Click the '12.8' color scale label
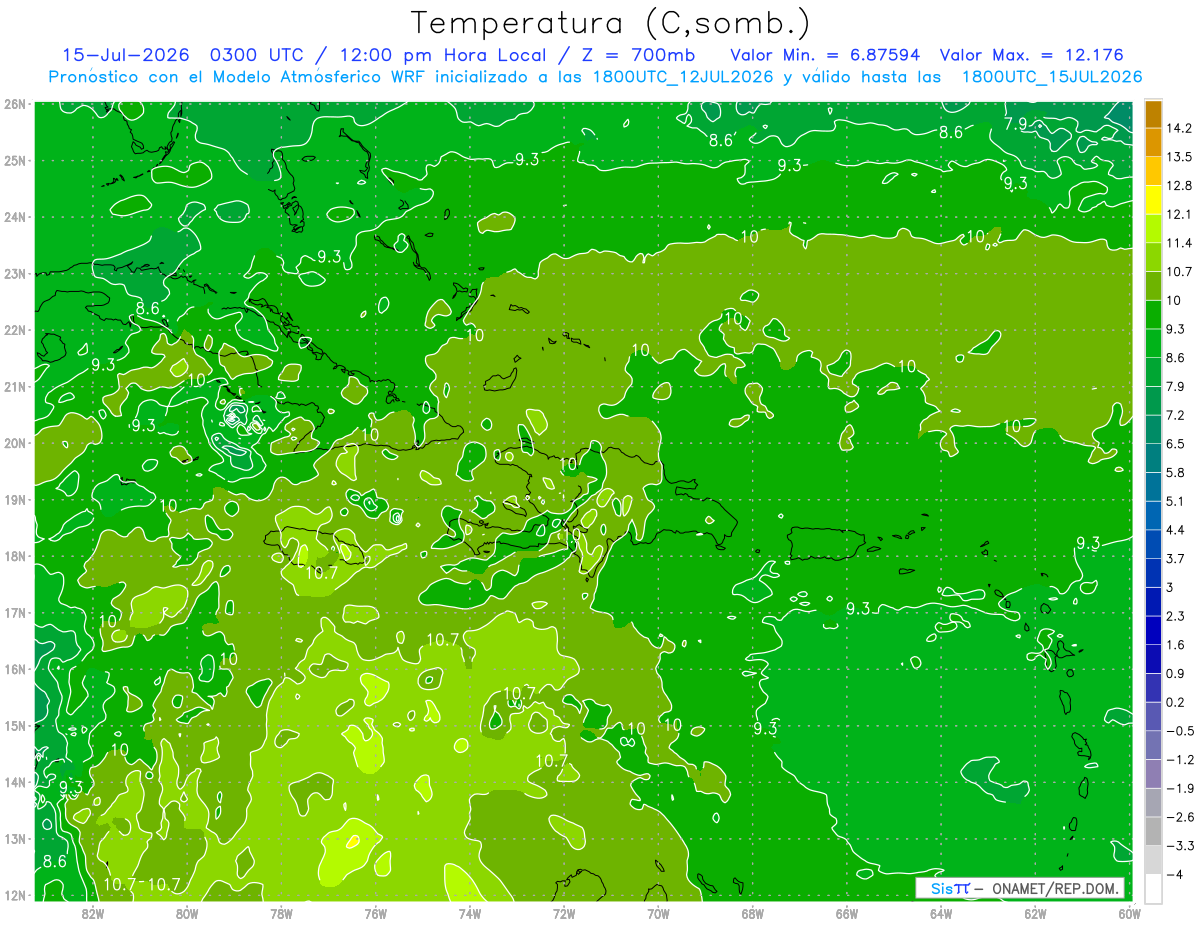Image resolution: width=1200 pixels, height=927 pixels. point(1179,186)
